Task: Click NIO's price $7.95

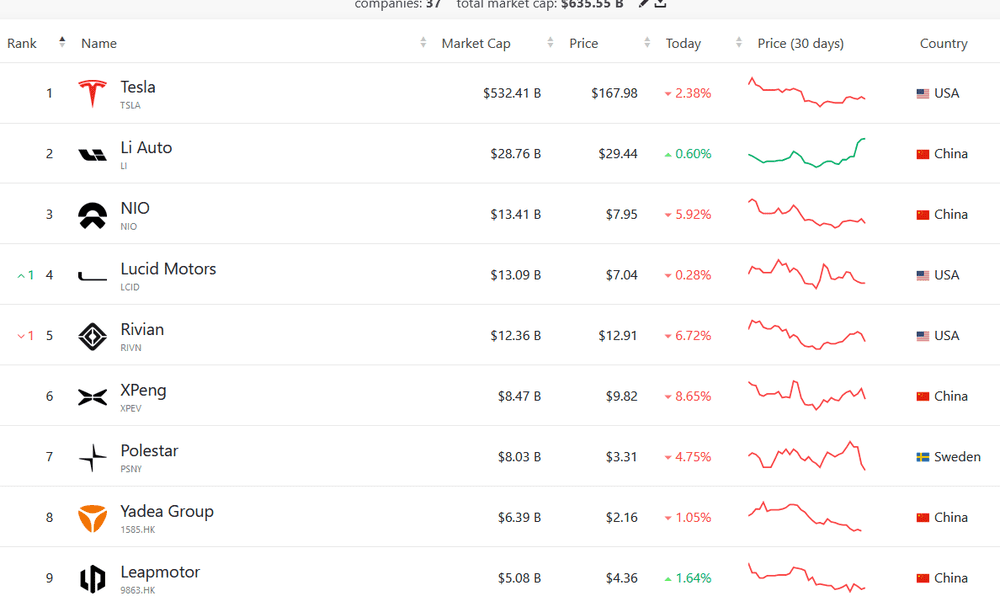Action: (622, 214)
